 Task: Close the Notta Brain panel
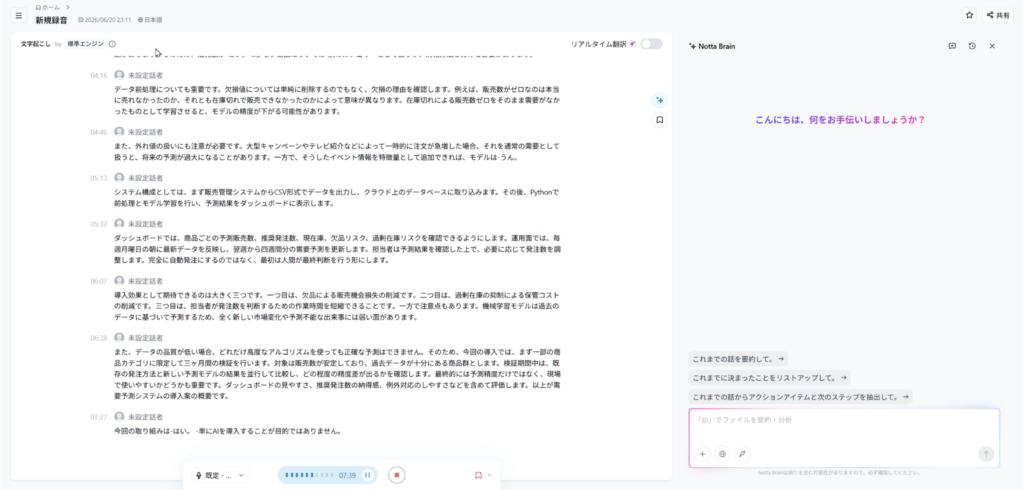pos(992,46)
